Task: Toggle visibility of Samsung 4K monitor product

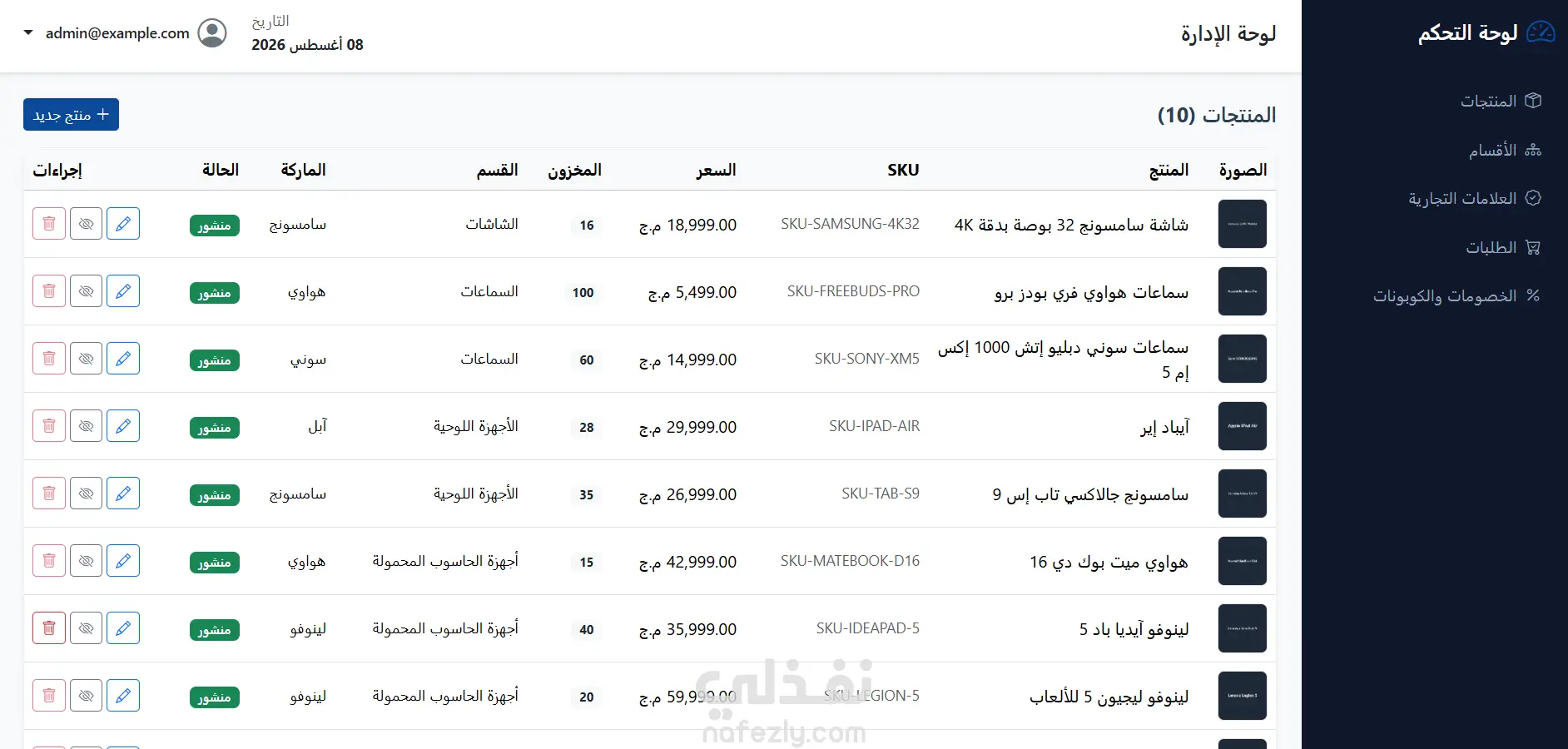Action: coord(87,224)
